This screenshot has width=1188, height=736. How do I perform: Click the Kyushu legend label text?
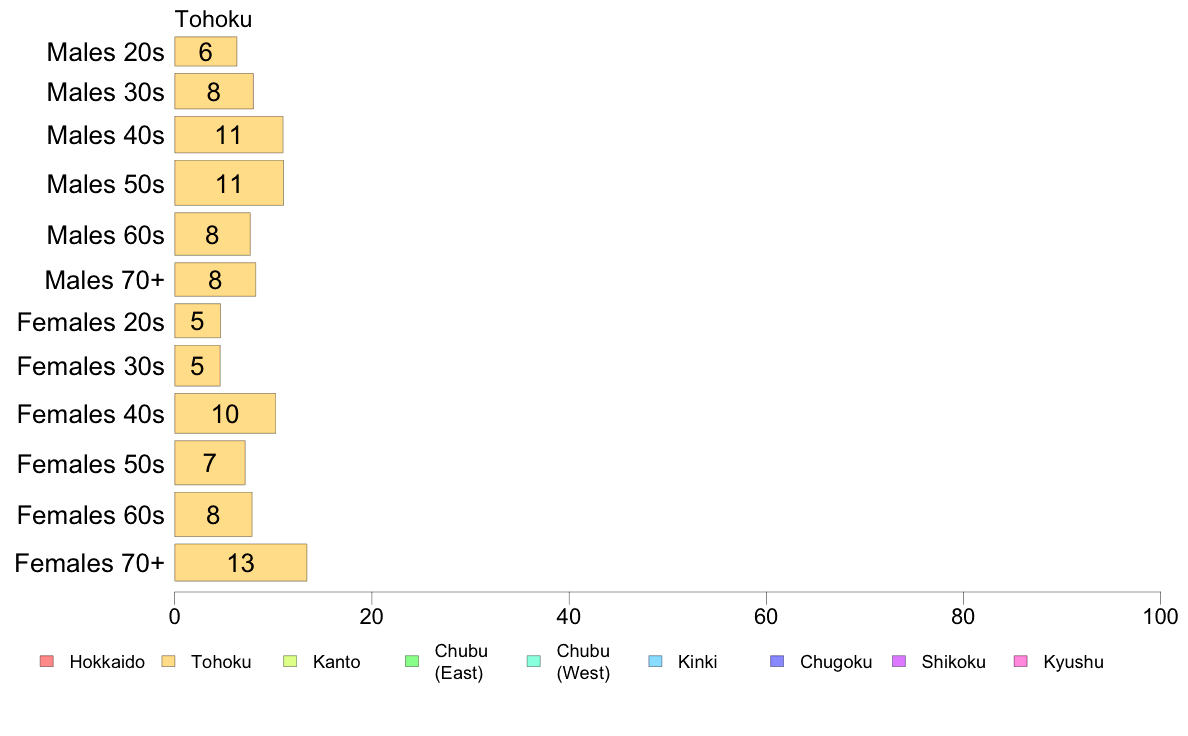1073,662
